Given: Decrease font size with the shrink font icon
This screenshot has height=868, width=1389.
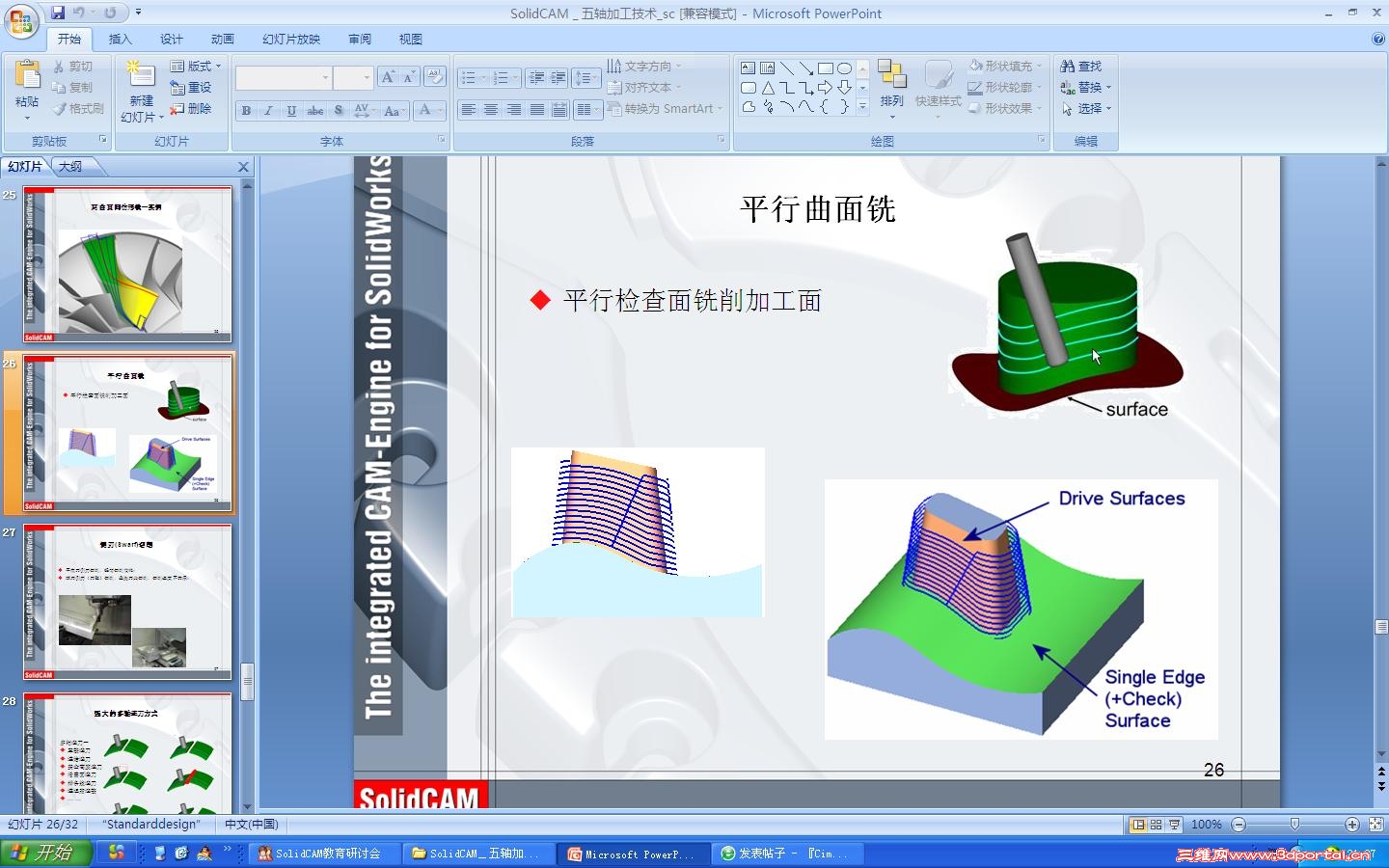Looking at the screenshot, I should tap(409, 77).
